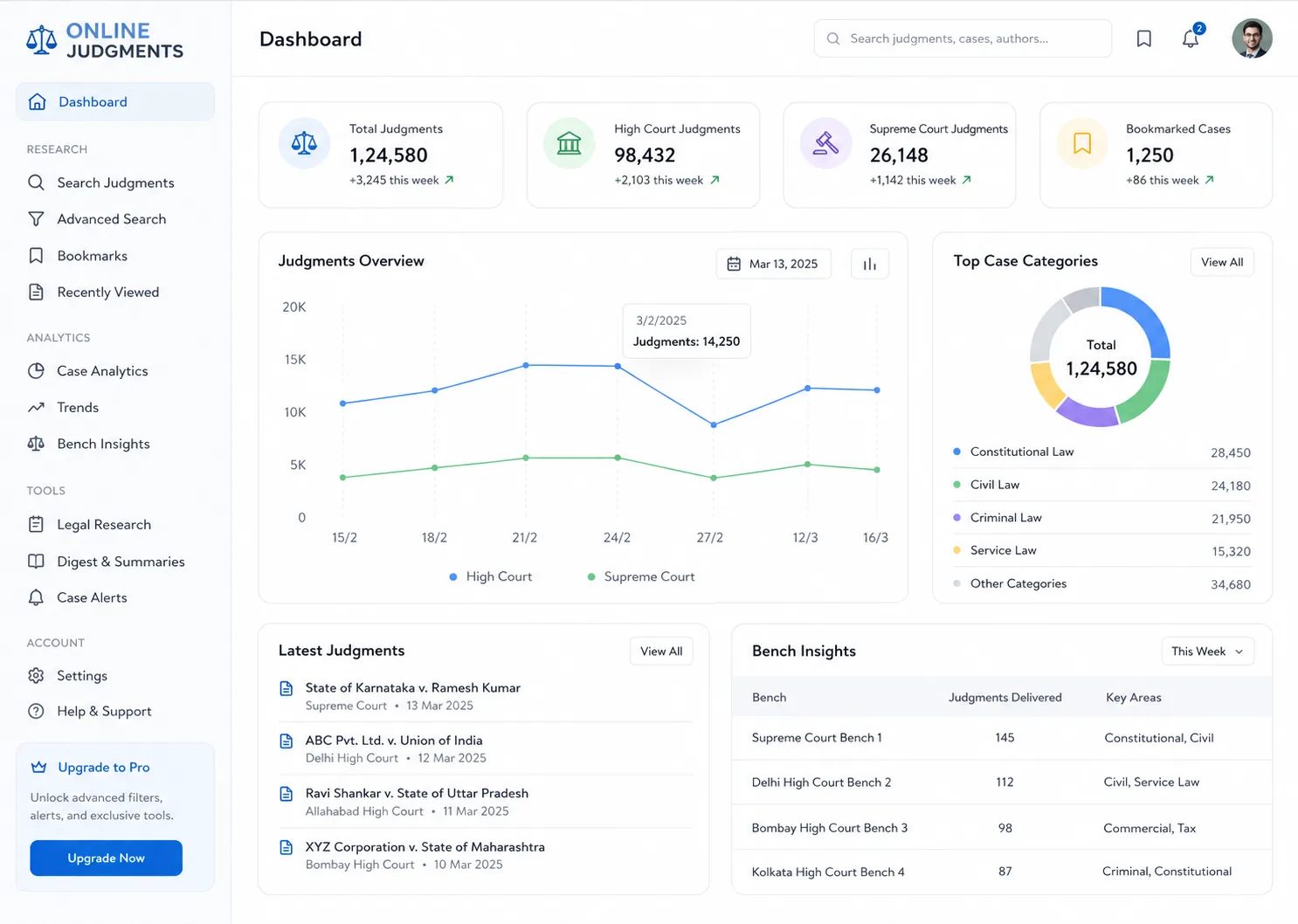Click the Trends arrow icon in sidebar
The height and width of the screenshot is (924, 1298).
[x=36, y=408]
